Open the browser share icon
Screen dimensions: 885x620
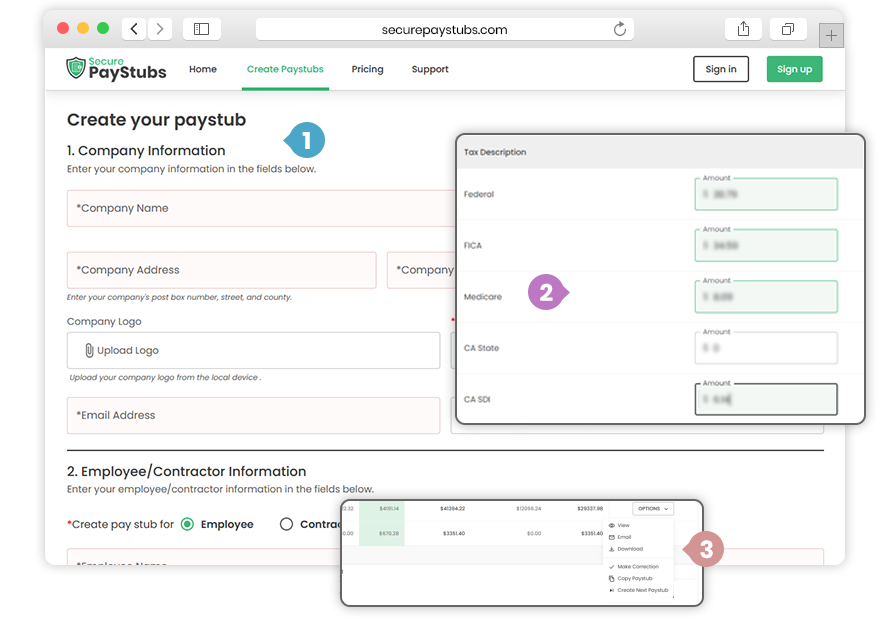point(744,29)
